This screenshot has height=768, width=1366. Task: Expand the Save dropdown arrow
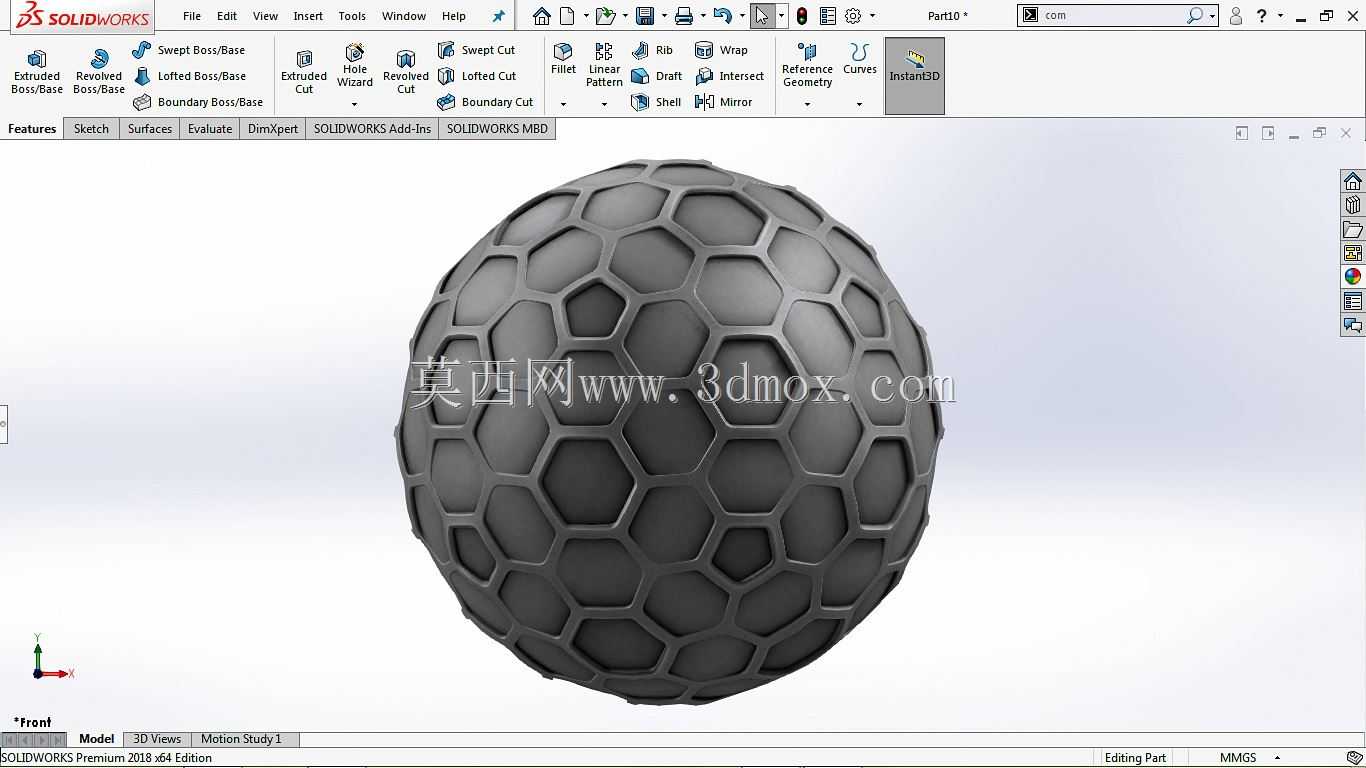[x=664, y=16]
